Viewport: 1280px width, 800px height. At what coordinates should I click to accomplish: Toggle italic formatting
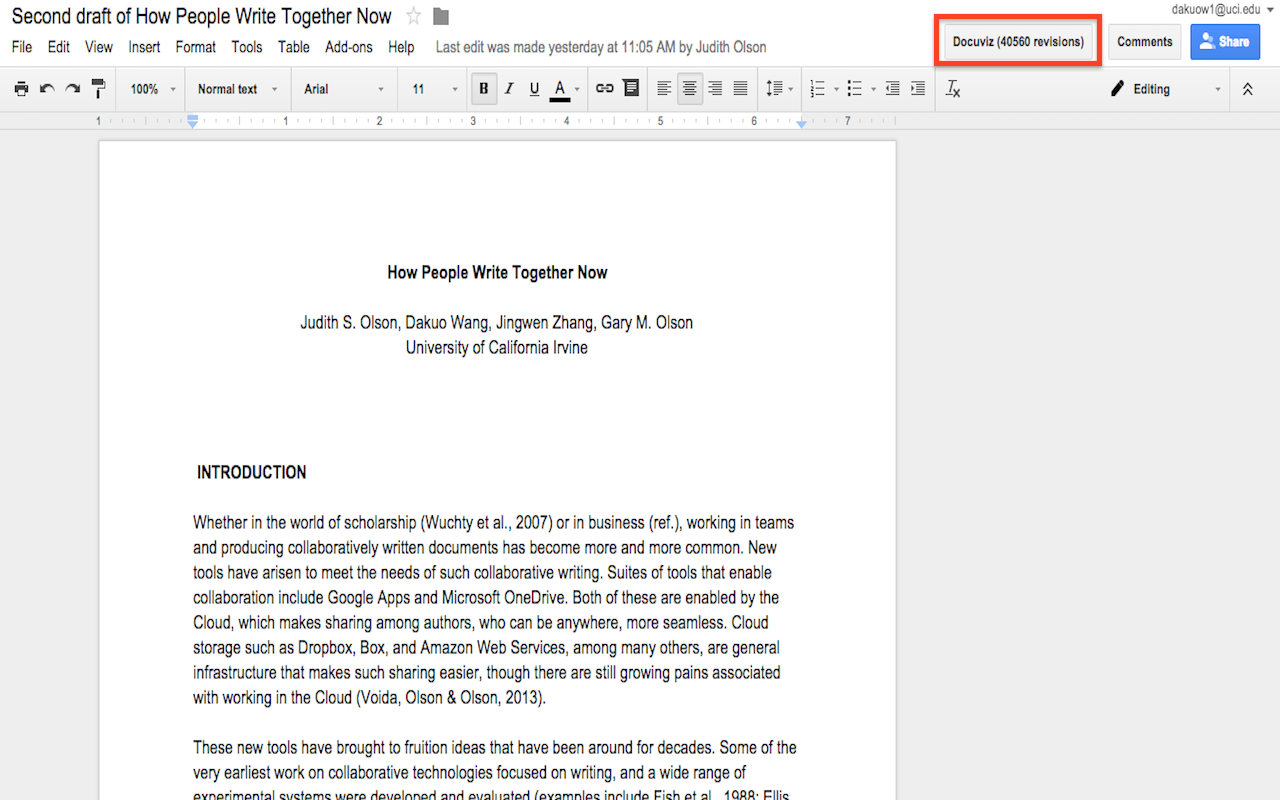pyautogui.click(x=509, y=89)
